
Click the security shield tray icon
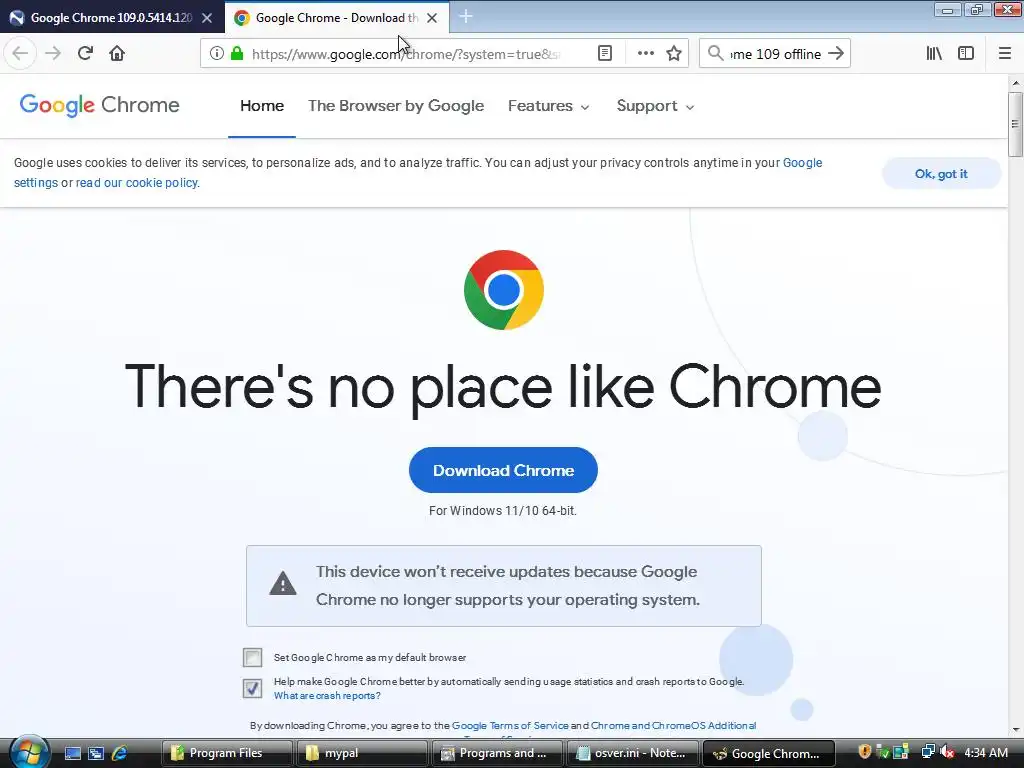(864, 752)
